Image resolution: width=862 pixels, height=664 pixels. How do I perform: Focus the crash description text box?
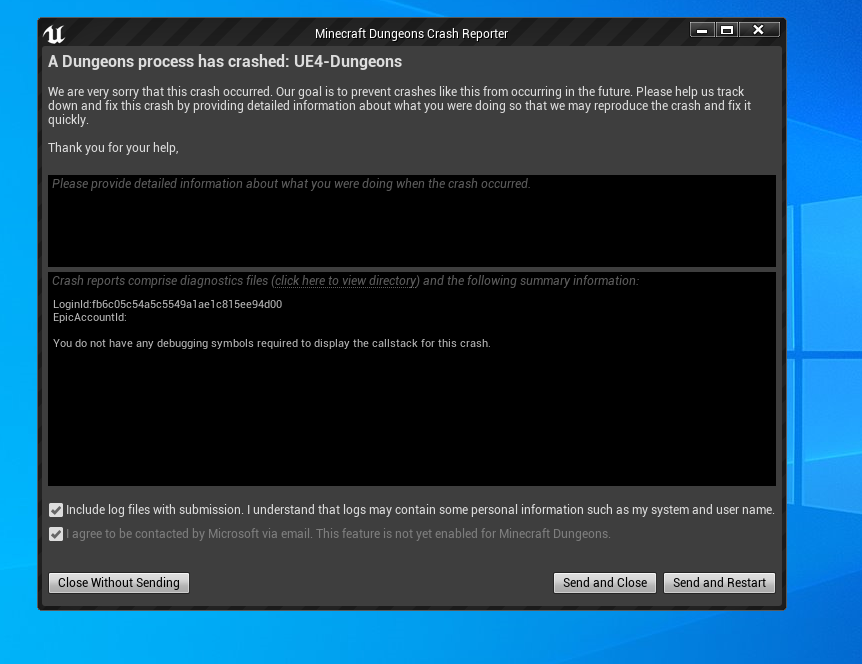(412, 221)
